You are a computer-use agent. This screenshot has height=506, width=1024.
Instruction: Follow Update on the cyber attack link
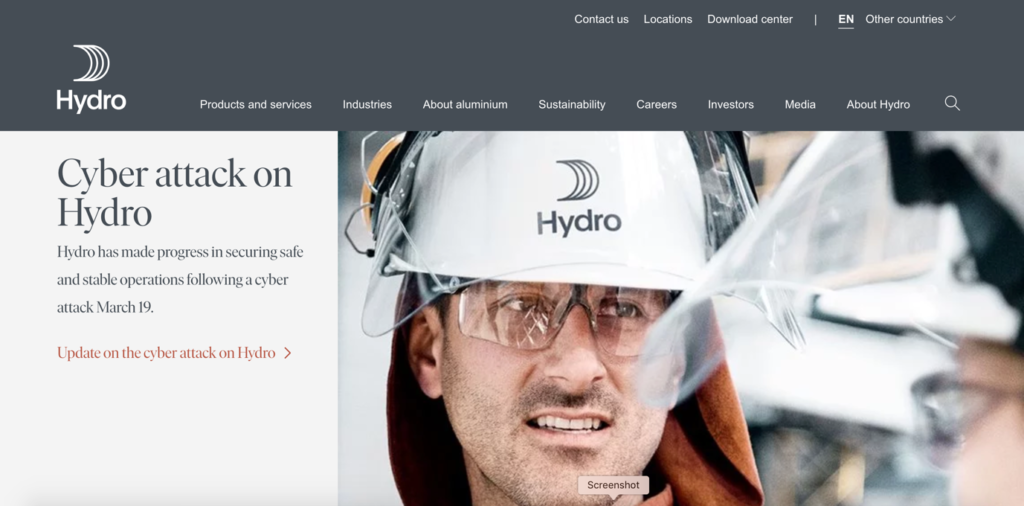coord(166,353)
